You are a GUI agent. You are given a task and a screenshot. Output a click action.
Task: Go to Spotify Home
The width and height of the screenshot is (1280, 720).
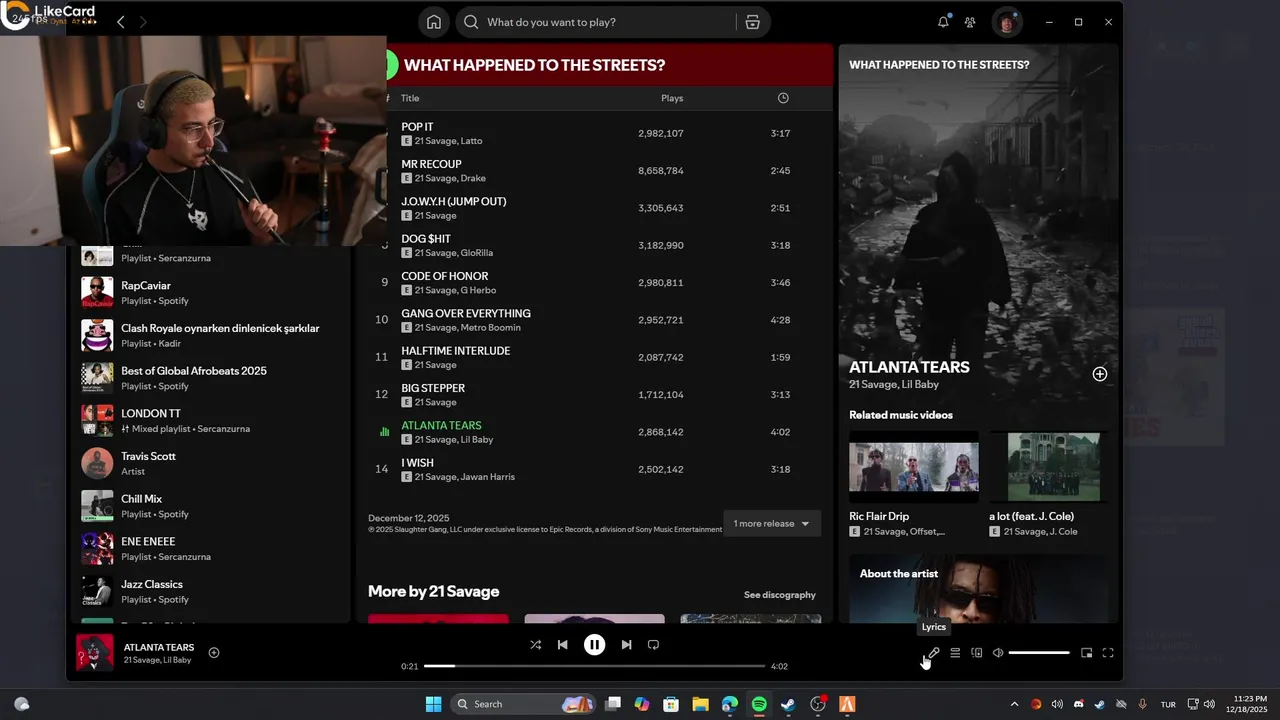point(434,22)
